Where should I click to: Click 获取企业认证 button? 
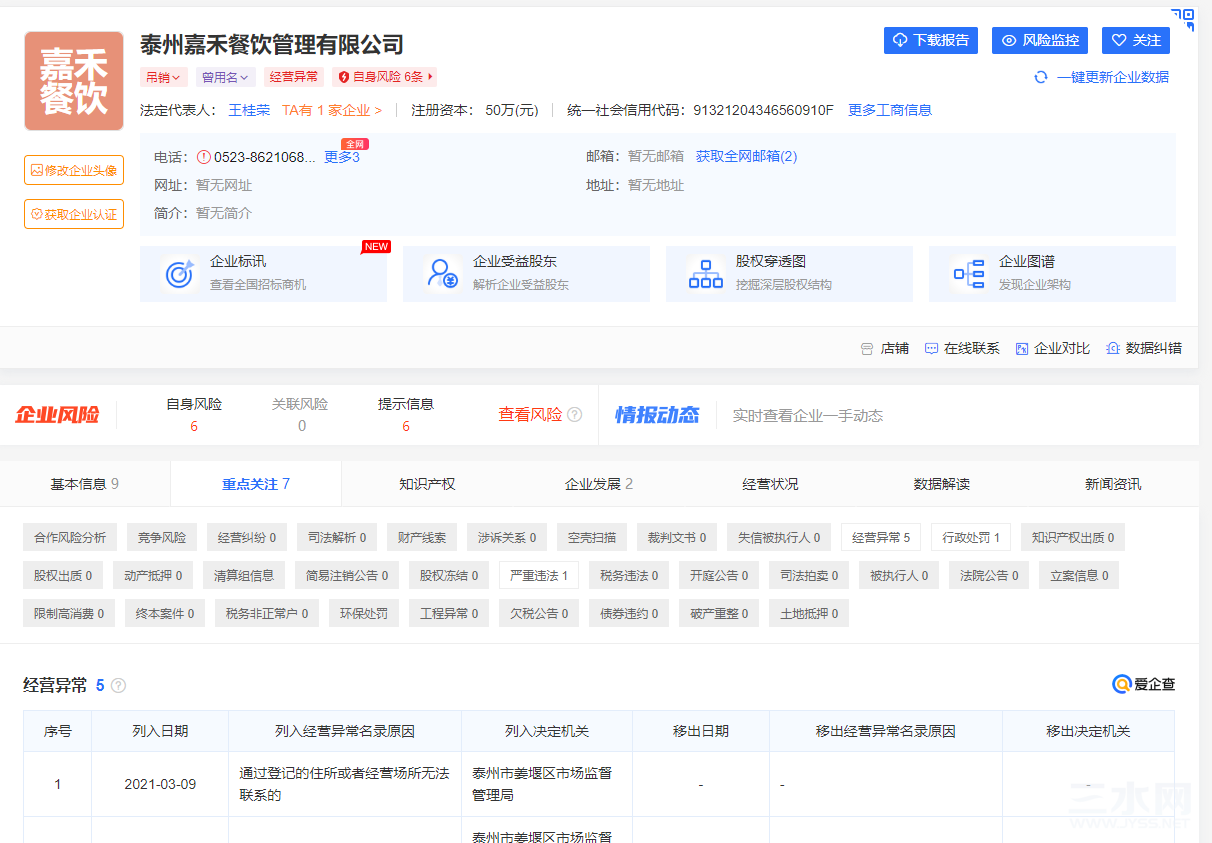[x=74, y=214]
